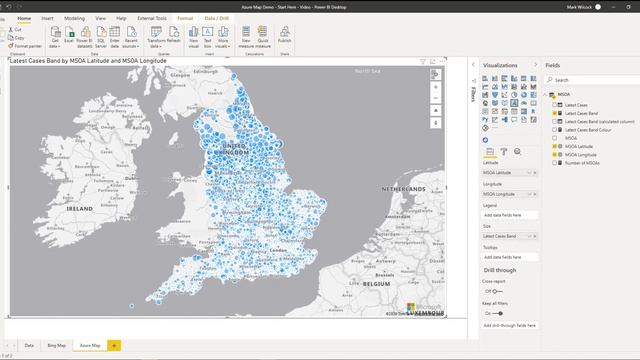Uncheck the MSOA Longitude field

[554, 155]
